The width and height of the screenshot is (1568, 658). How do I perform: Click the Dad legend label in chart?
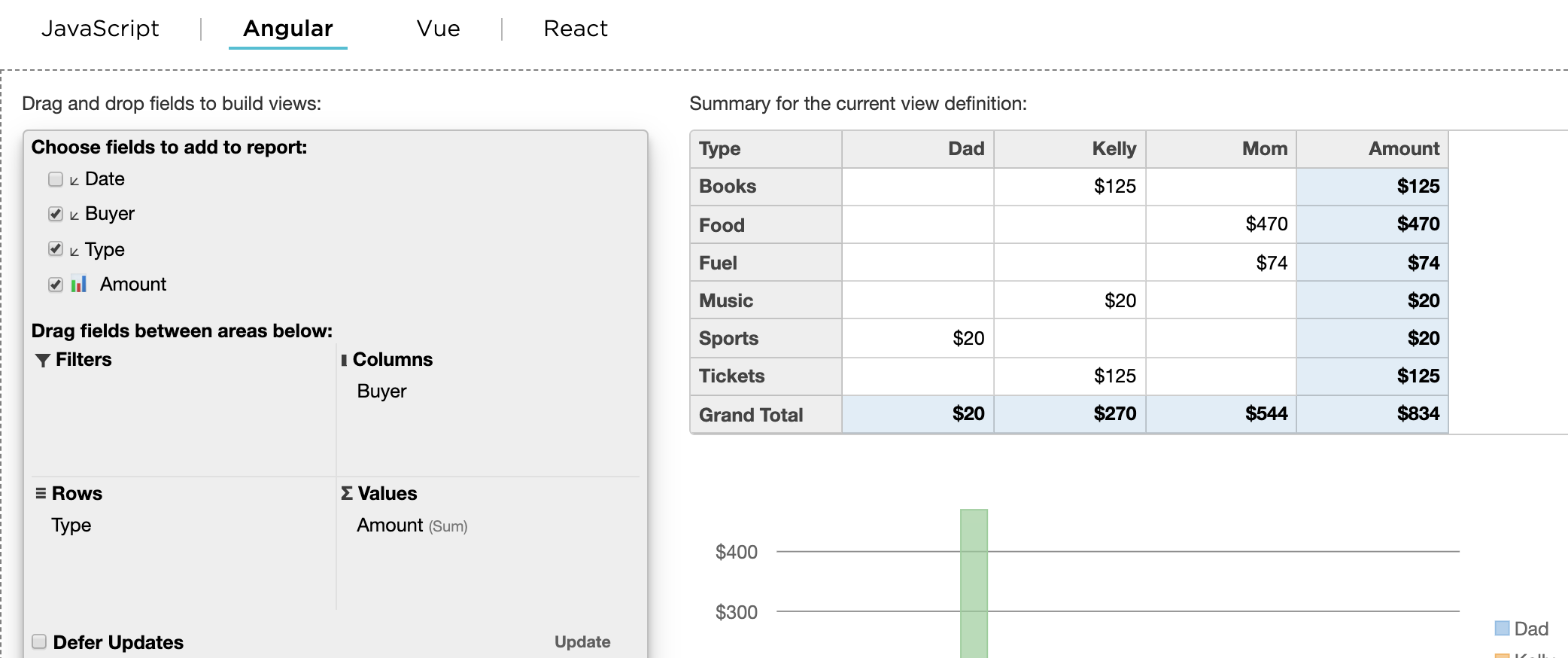pos(1531,629)
